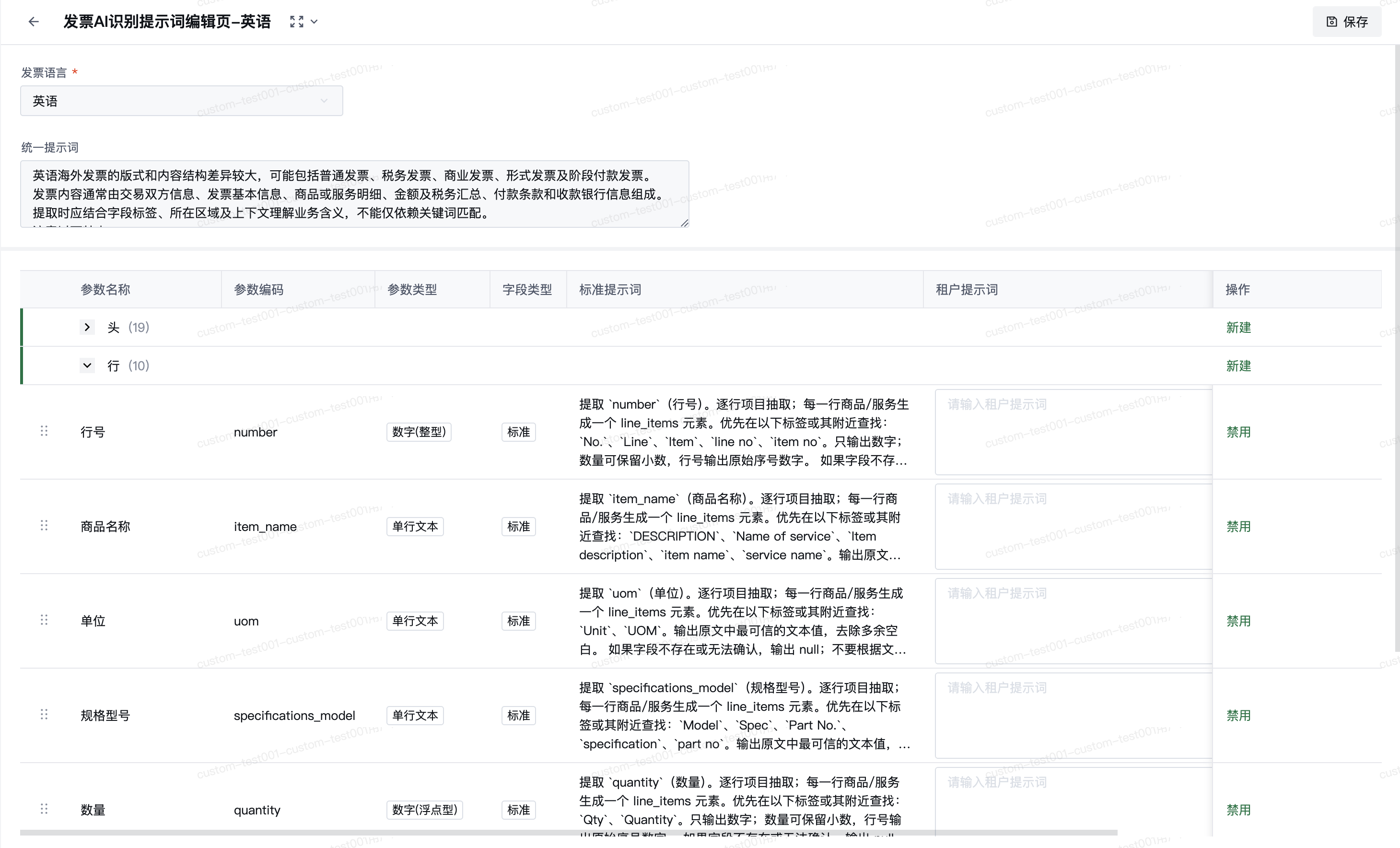Click the parameter code uom
Viewport: 1400px width, 848px height.
246,621
